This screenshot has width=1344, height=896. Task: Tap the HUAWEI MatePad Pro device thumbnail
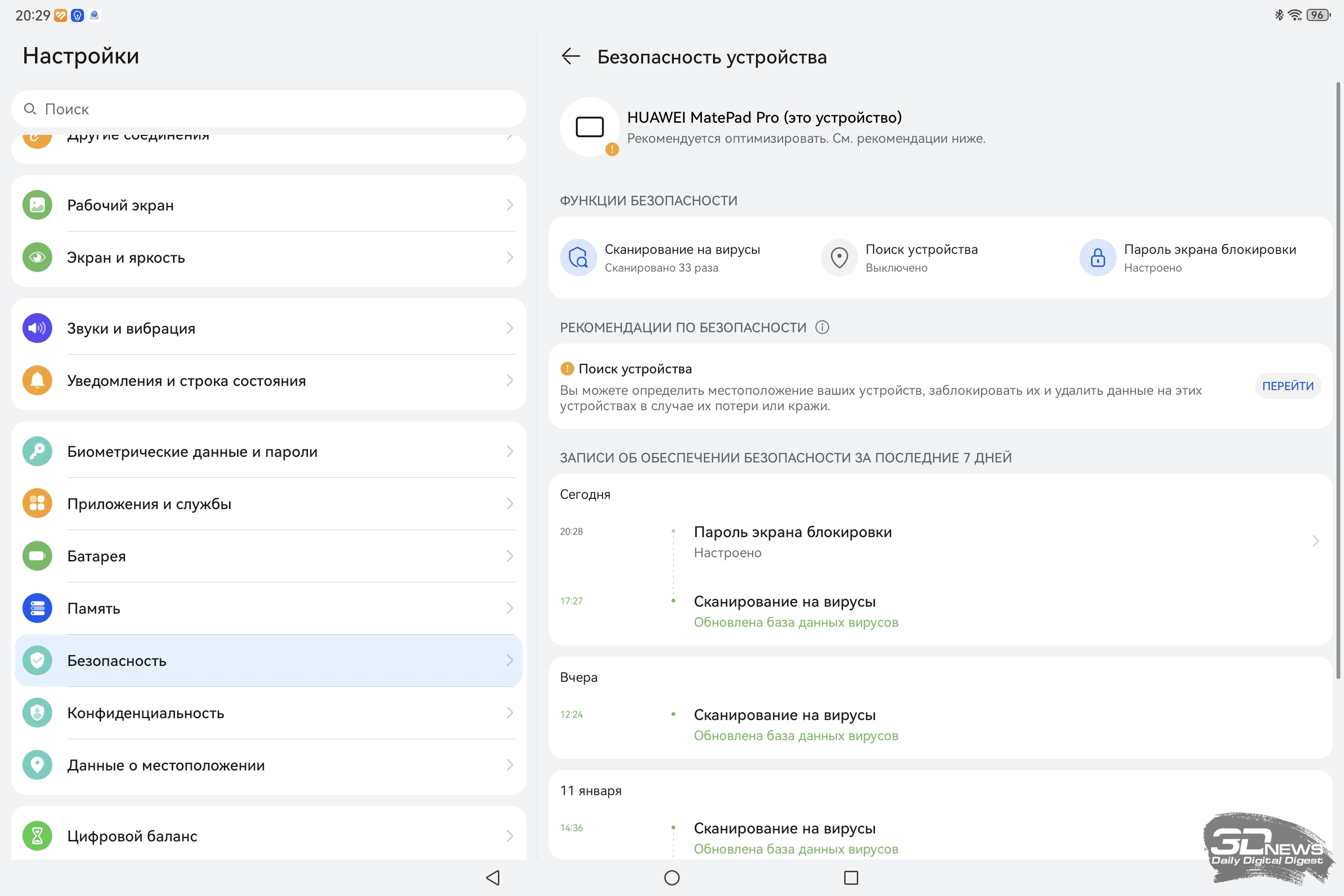pos(590,127)
